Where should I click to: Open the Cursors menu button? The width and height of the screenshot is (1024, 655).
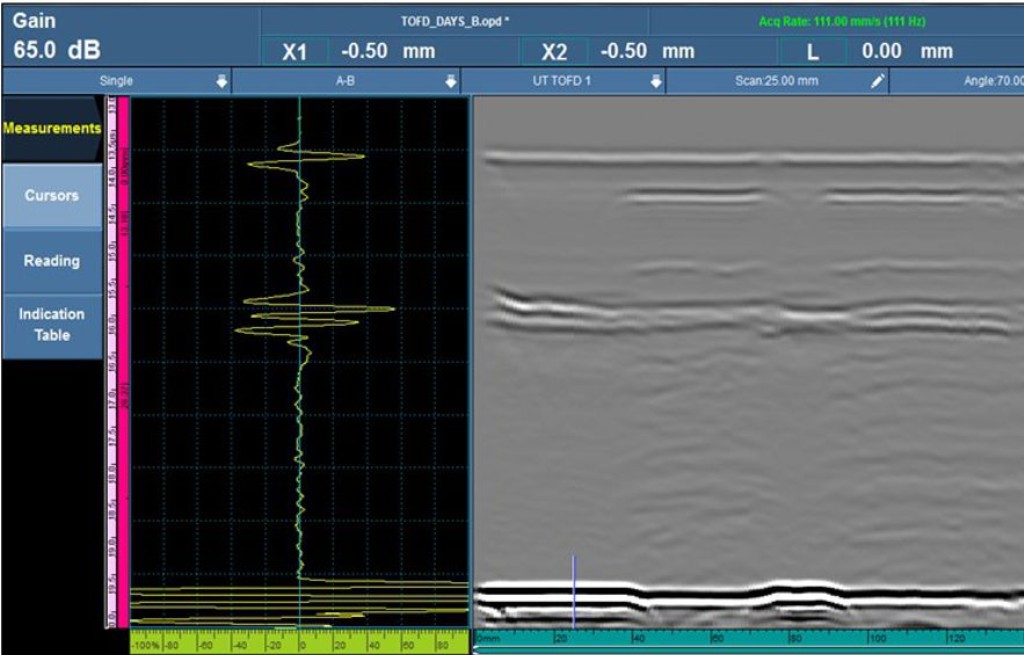pos(52,195)
